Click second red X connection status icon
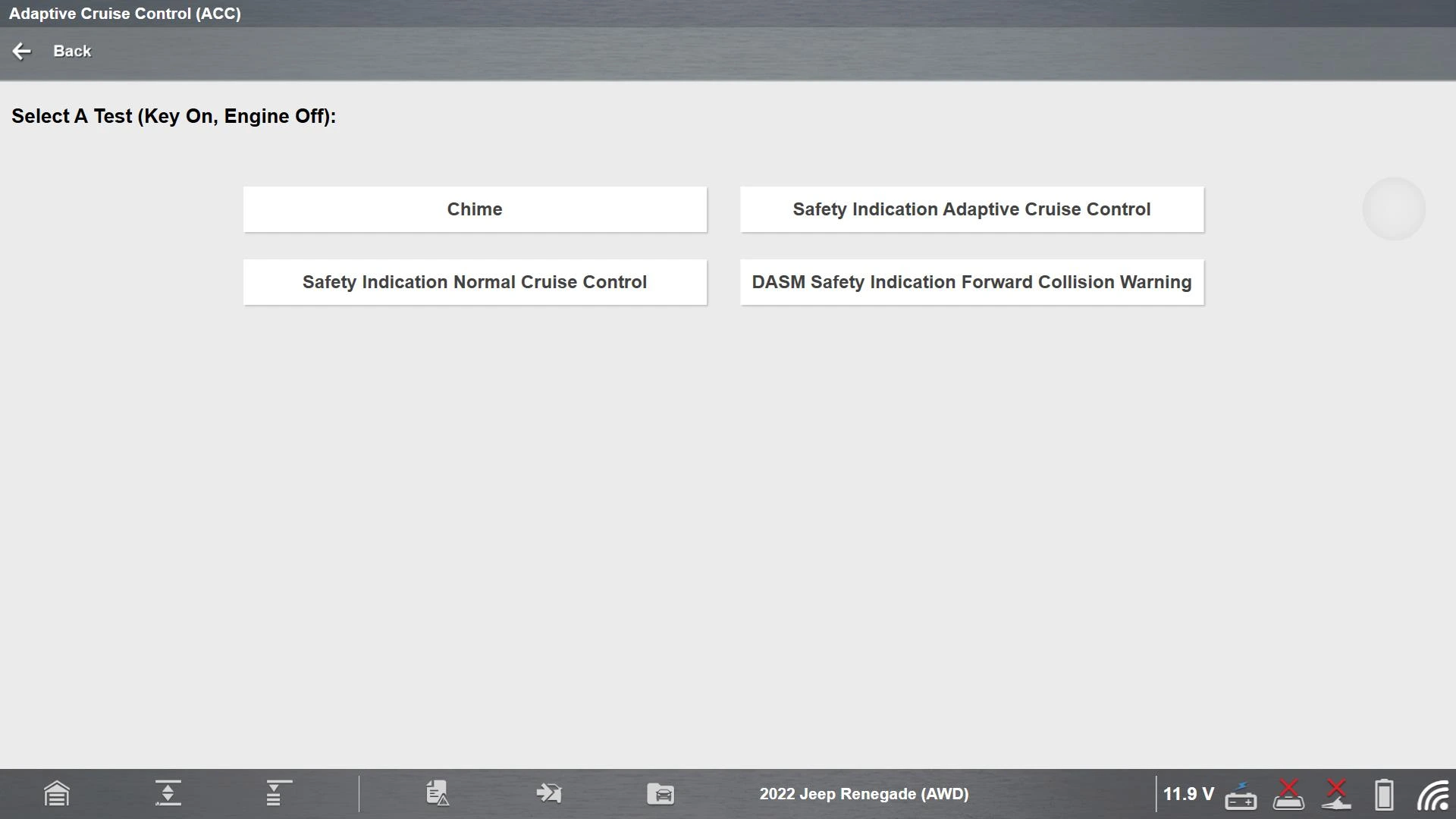 click(1336, 794)
